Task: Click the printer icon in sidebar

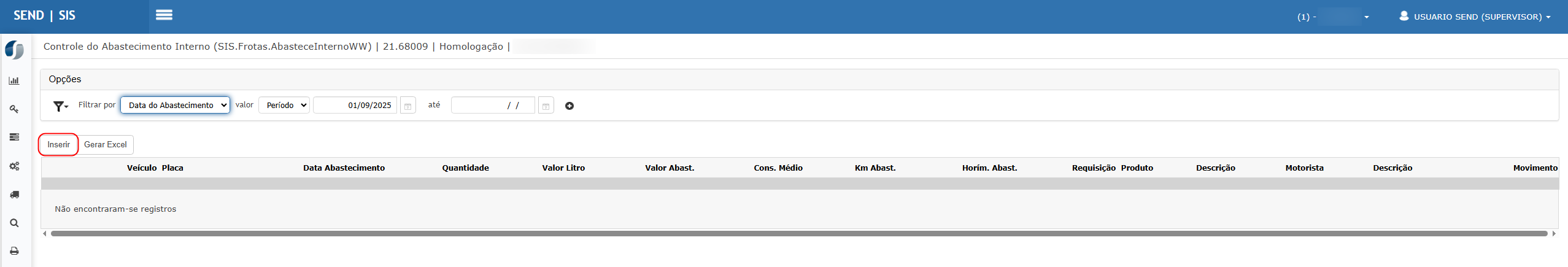Action: pyautogui.click(x=14, y=251)
